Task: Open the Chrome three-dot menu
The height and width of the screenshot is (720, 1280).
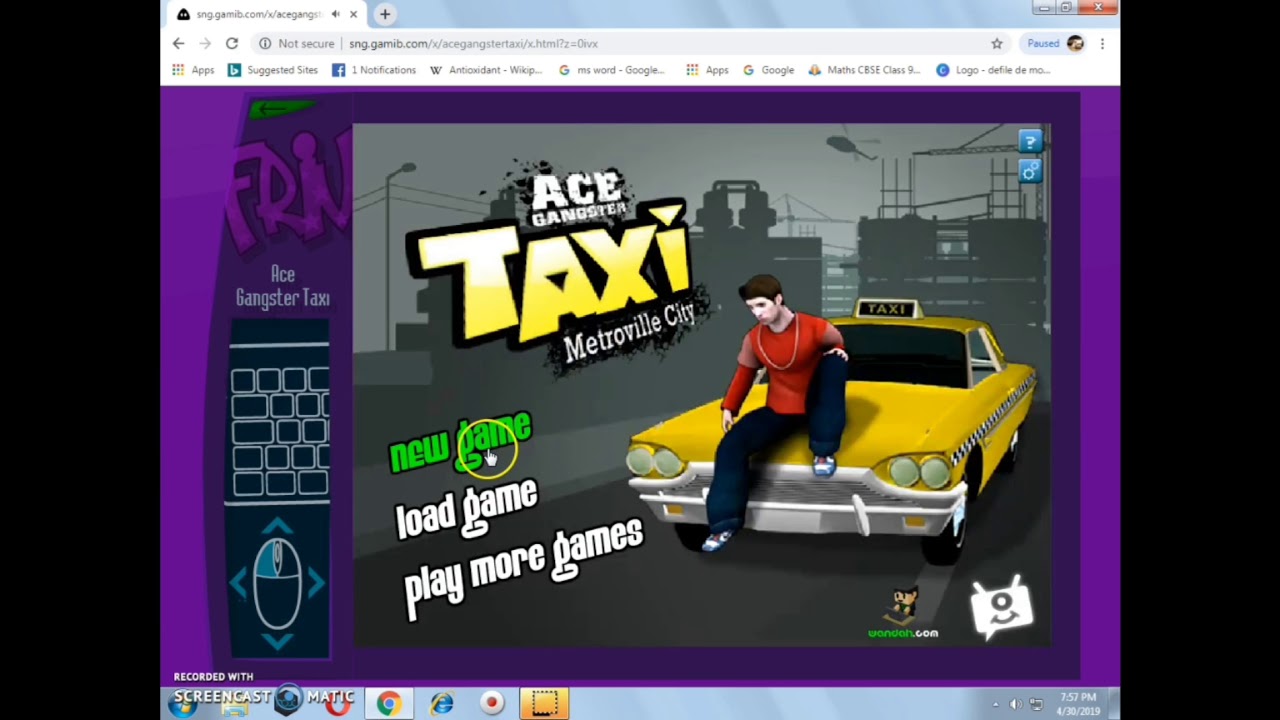Action: coord(1102,43)
